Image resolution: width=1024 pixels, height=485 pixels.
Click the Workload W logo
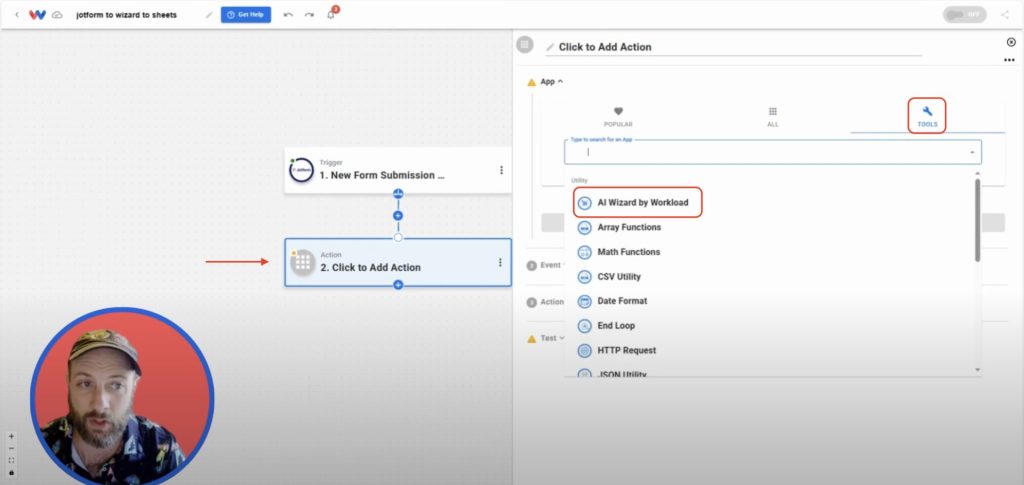(37, 14)
